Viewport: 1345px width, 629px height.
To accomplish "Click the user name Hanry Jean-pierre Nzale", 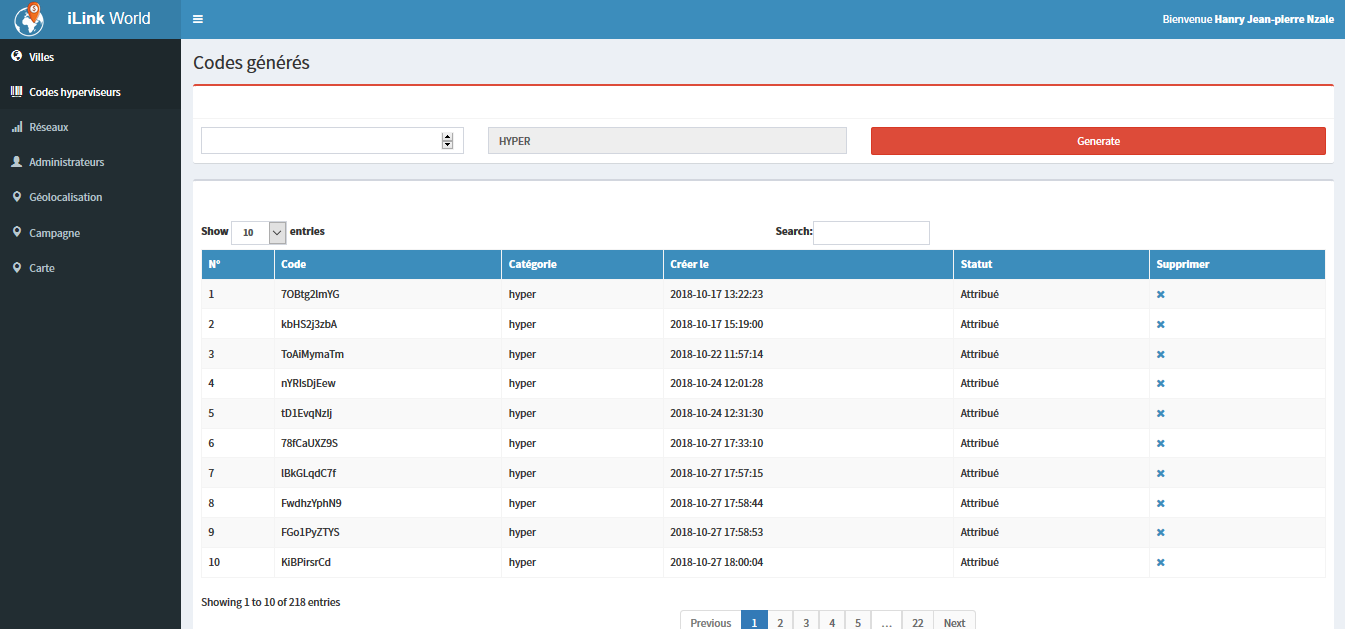I will (1273, 19).
